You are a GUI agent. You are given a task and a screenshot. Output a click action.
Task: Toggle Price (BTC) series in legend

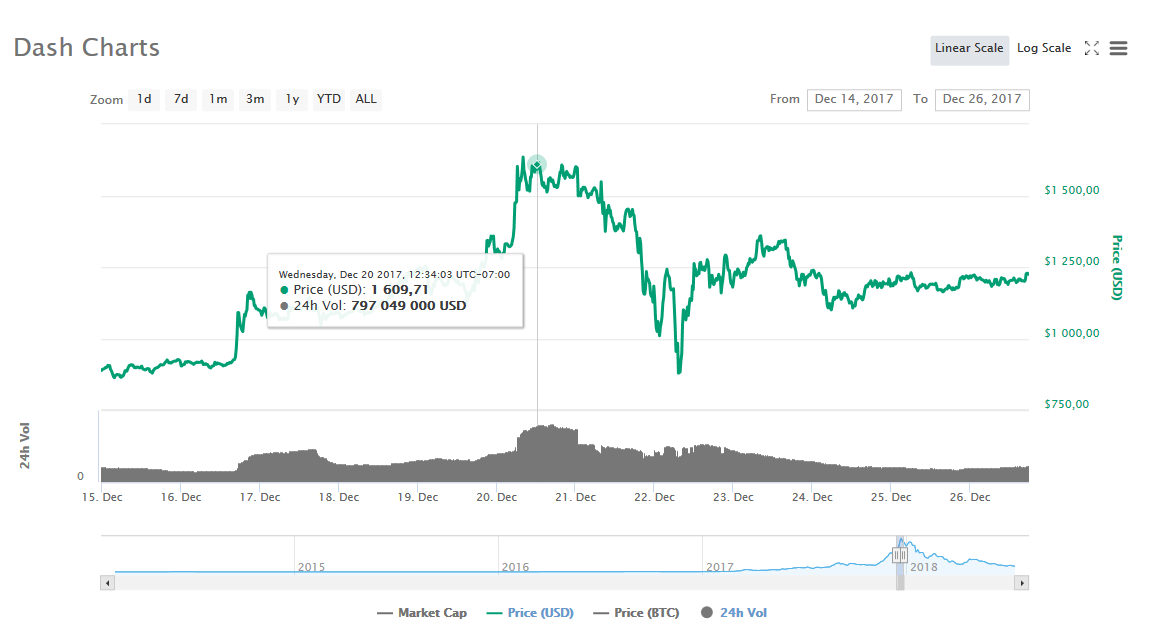click(x=637, y=613)
